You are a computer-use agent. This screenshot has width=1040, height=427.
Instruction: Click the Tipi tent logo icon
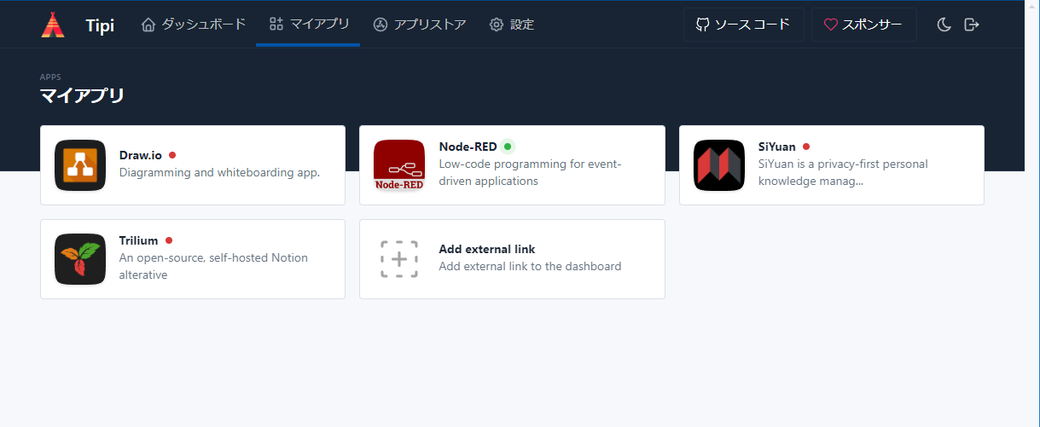click(x=52, y=24)
